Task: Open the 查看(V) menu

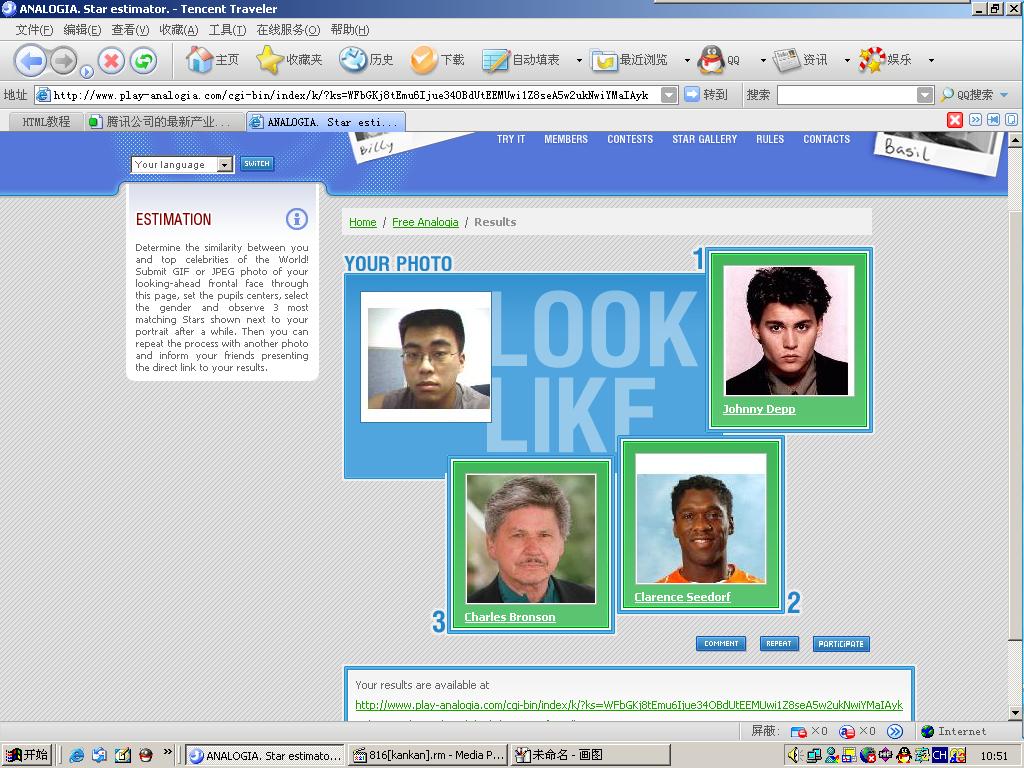Action: [130, 30]
